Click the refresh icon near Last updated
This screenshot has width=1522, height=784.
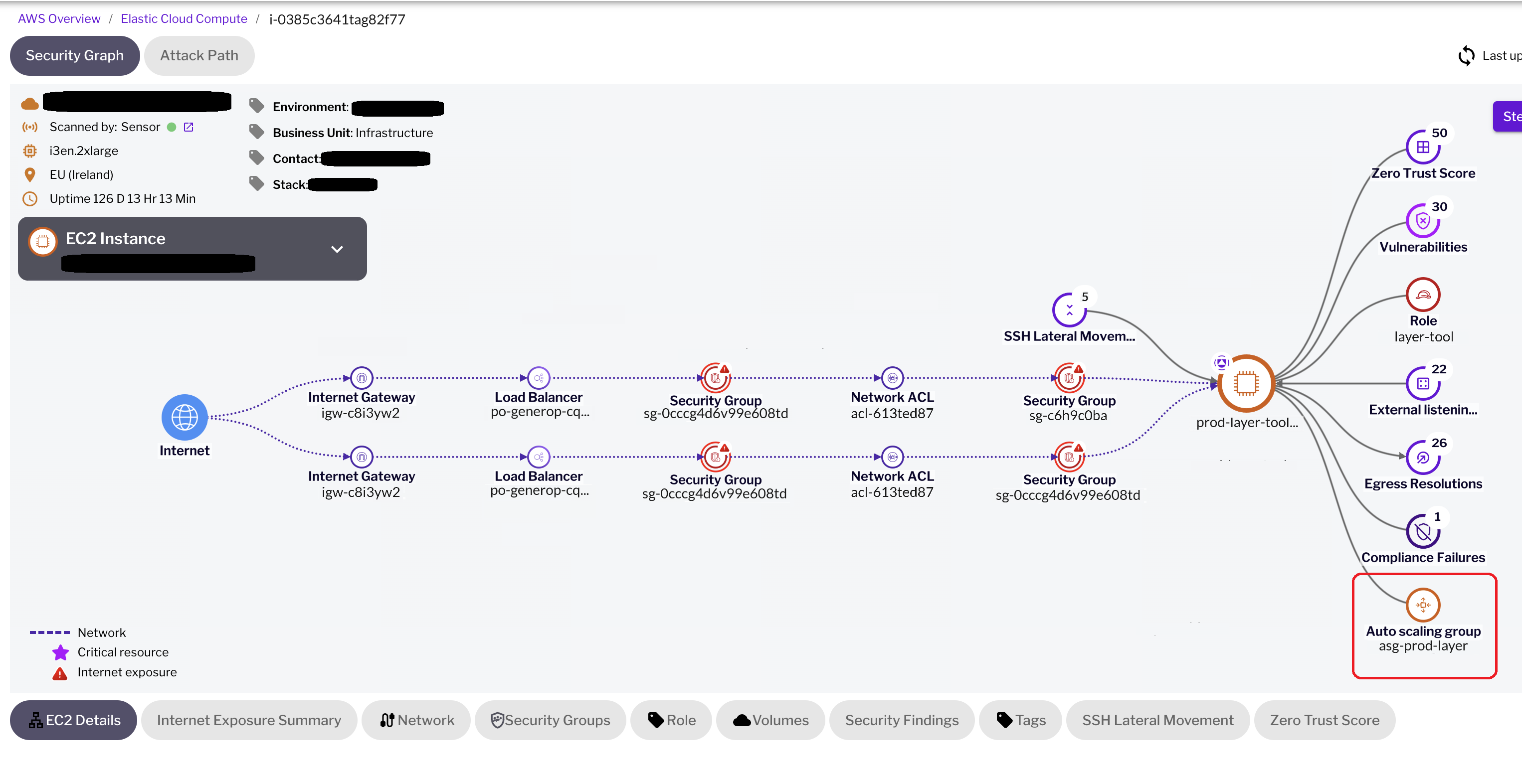1467,55
